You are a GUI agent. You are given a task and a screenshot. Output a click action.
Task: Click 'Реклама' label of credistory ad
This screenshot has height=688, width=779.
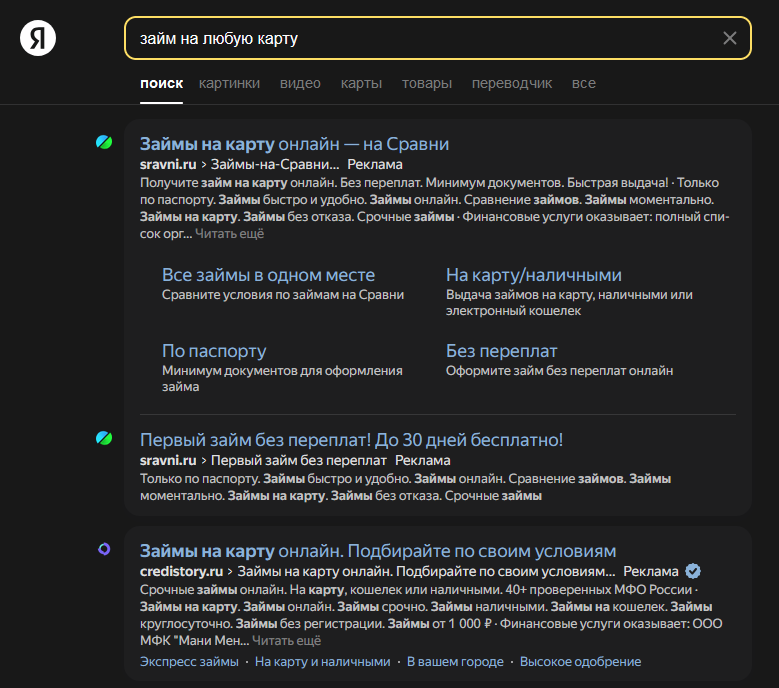click(x=651, y=571)
